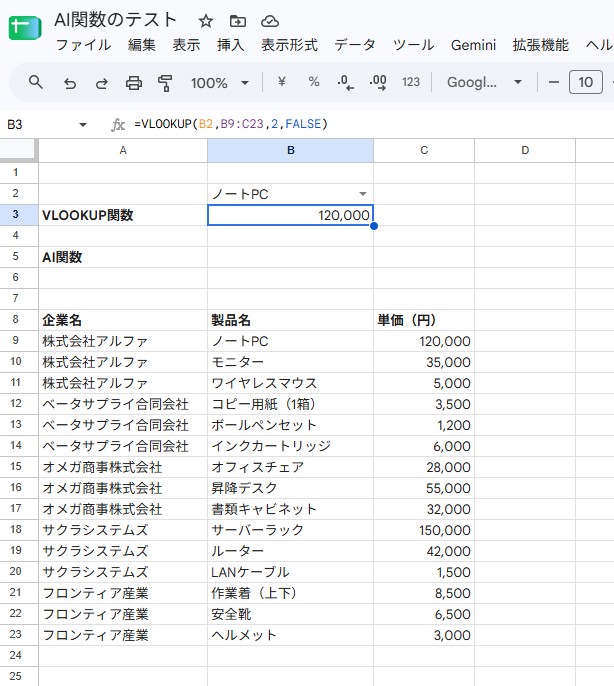
Task: Select column D header
Action: point(525,150)
